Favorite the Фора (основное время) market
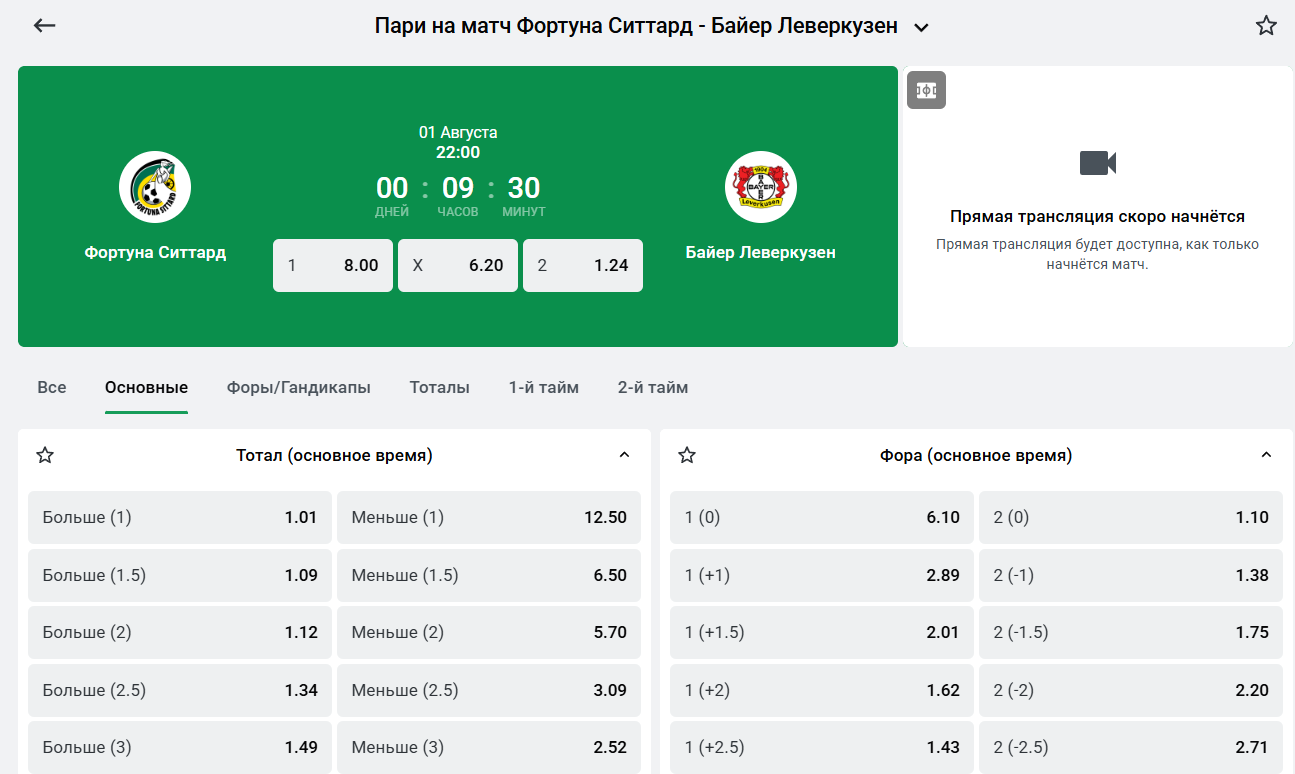This screenshot has height=774, width=1295. point(687,456)
